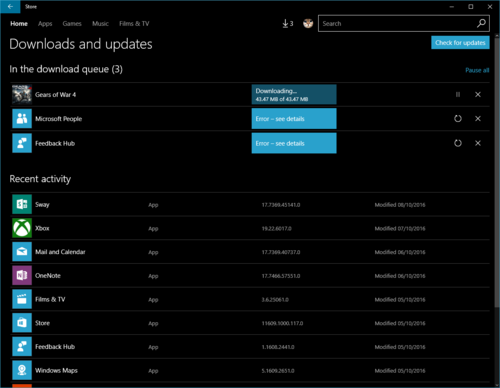Viewport: 500px width, 388px height.
Task: Click the Pause all link
Action: (477, 70)
